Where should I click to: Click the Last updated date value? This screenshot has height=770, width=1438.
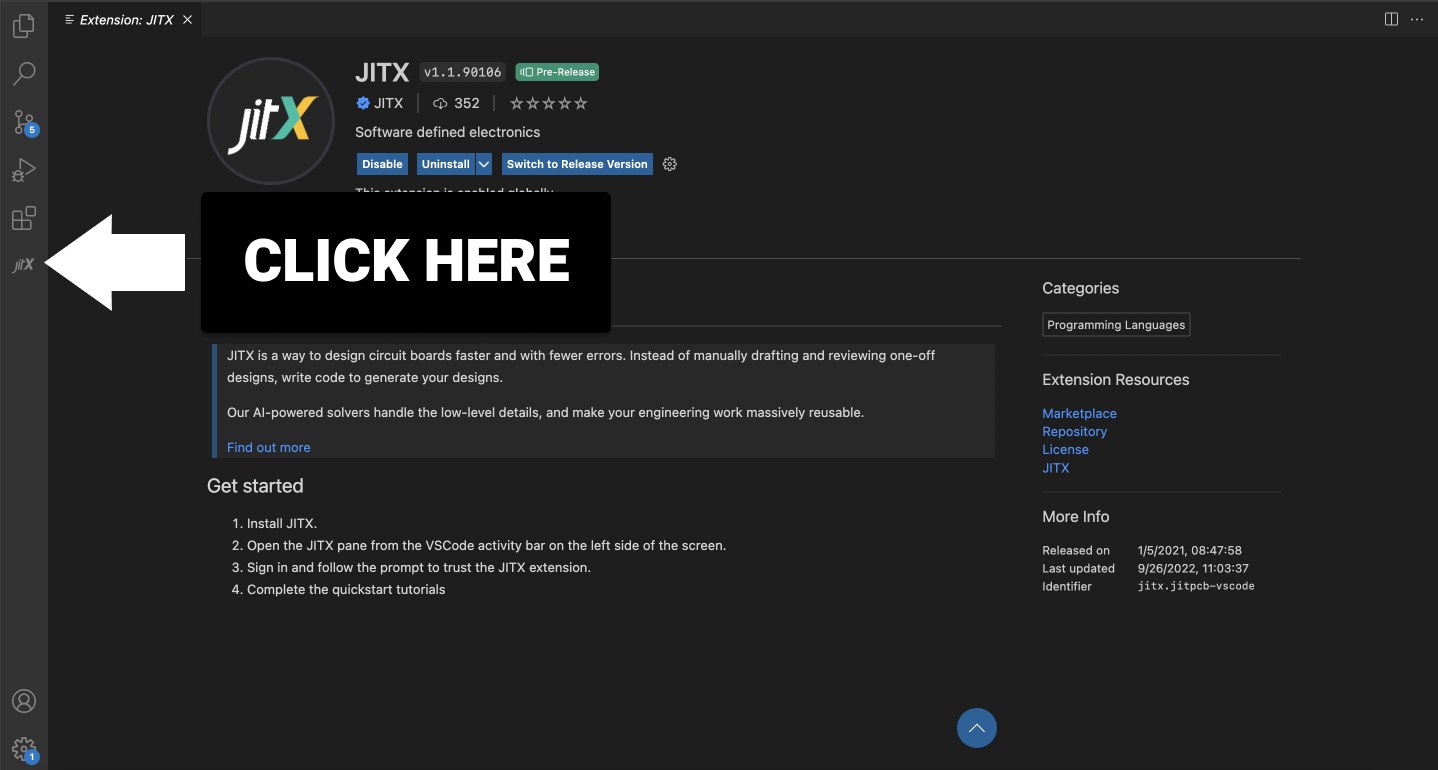click(1193, 568)
